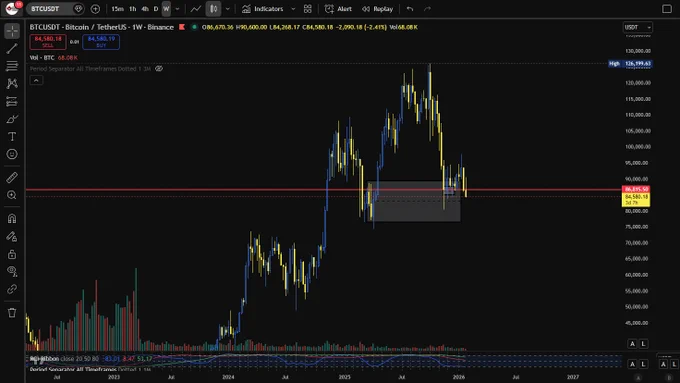Click the red SELL 84,580.18 button
680x383 pixels.
[x=48, y=42]
